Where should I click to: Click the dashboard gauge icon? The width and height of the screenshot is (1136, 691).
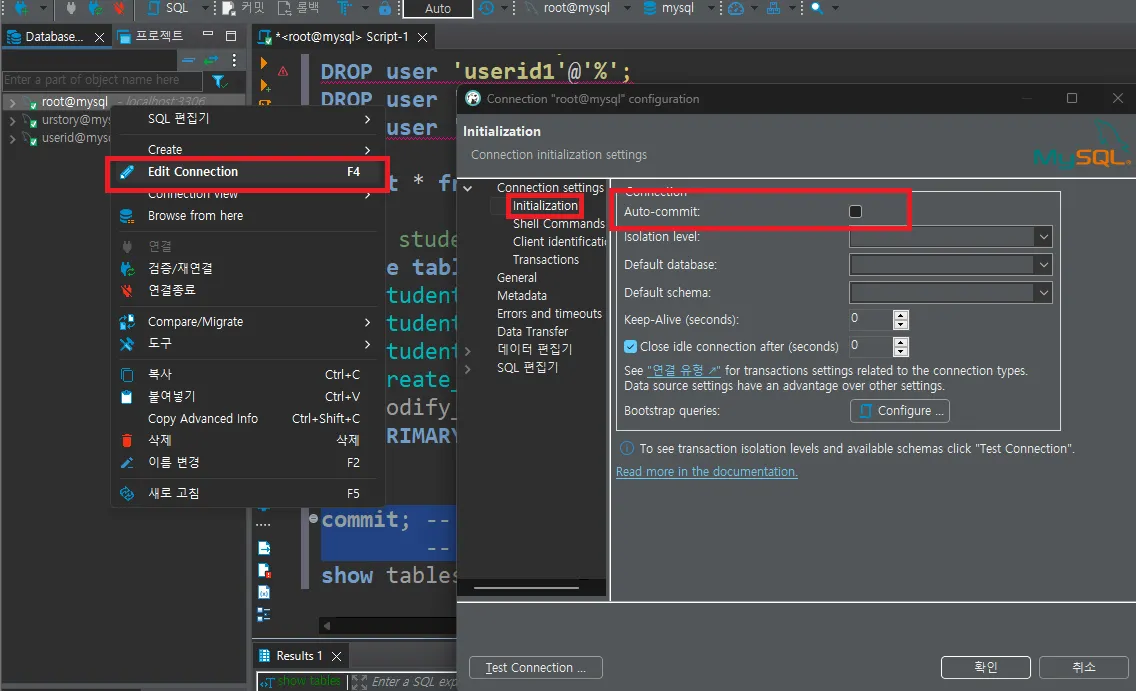pos(736,8)
